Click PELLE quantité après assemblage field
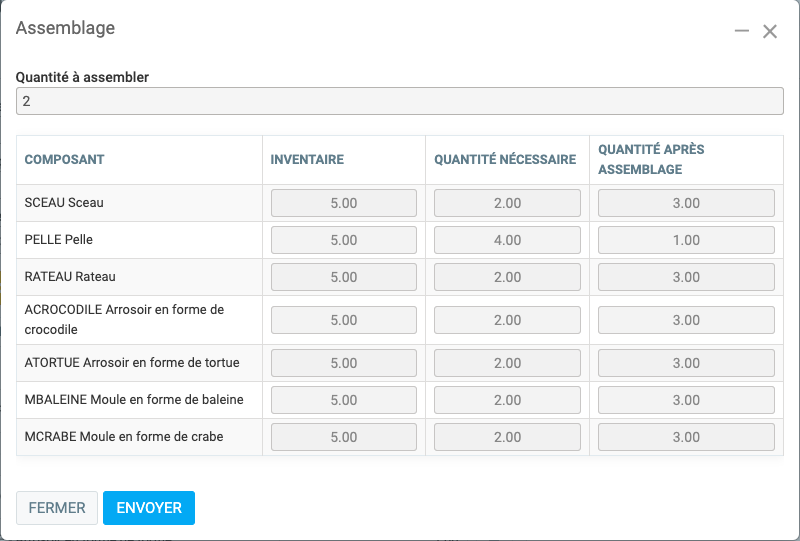The height and width of the screenshot is (541, 800). 686,240
